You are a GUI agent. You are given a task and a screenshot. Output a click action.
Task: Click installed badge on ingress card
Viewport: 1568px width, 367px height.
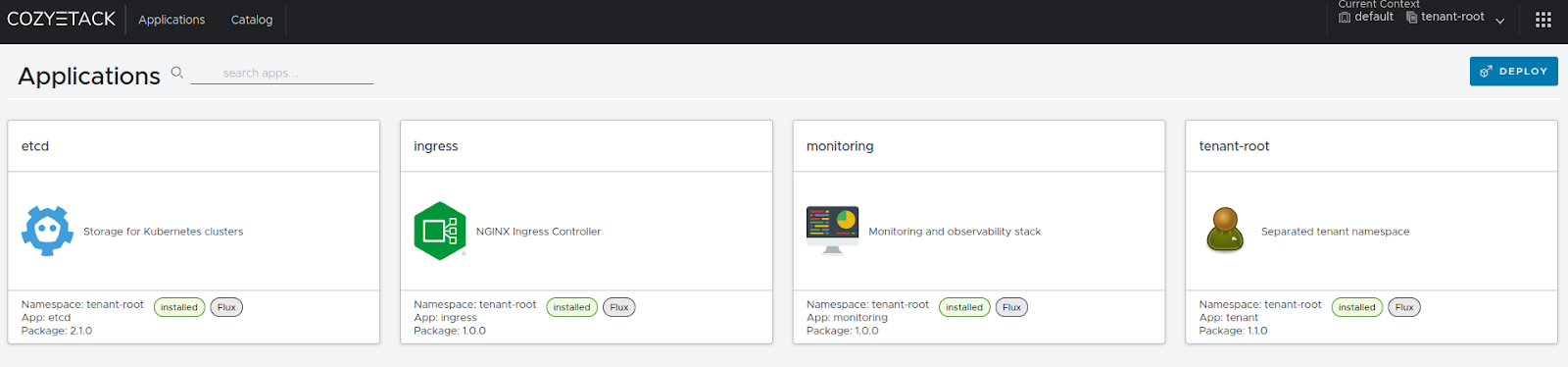571,307
